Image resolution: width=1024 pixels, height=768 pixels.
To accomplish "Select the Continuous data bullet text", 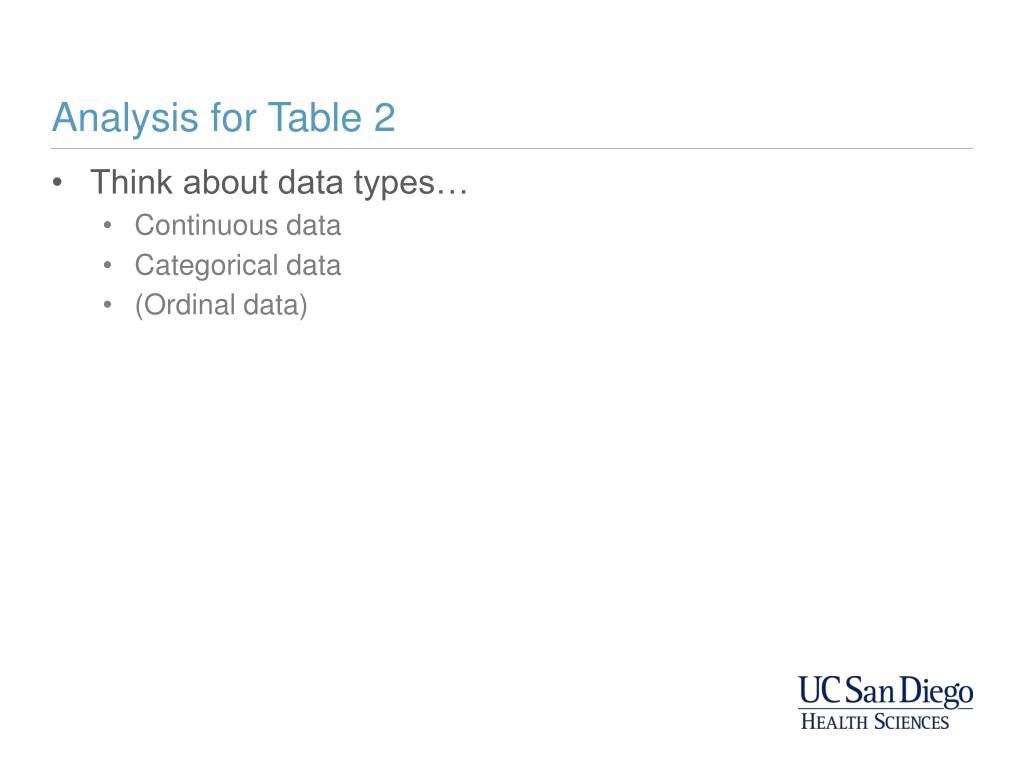I will coord(238,225).
